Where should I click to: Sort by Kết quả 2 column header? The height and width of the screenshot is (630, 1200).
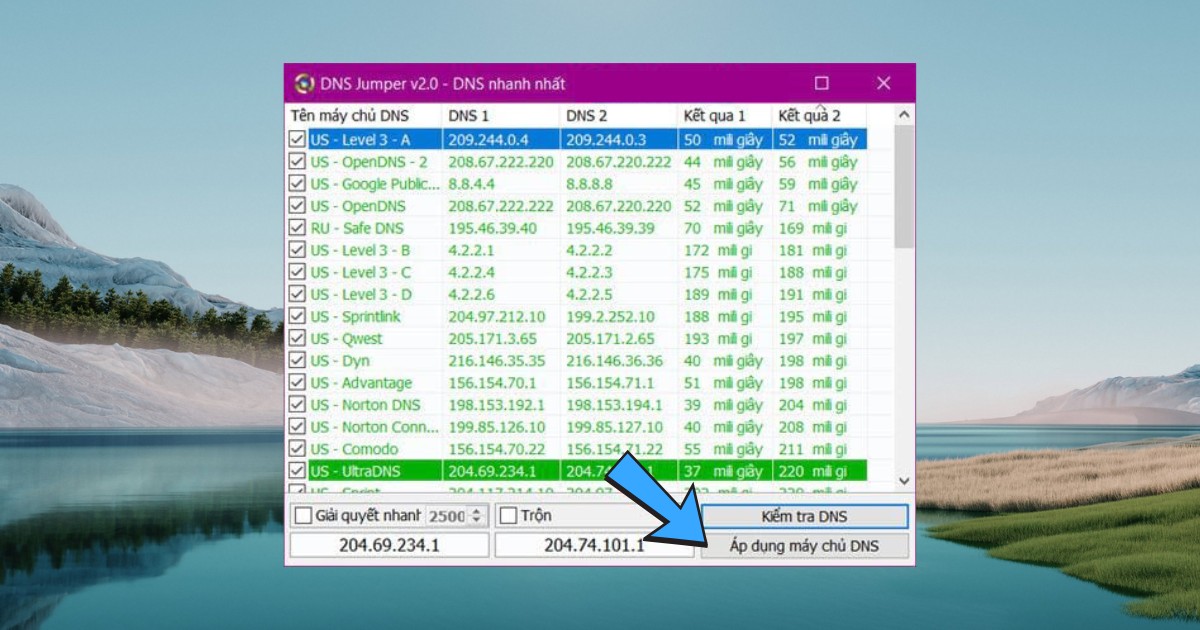click(x=809, y=116)
